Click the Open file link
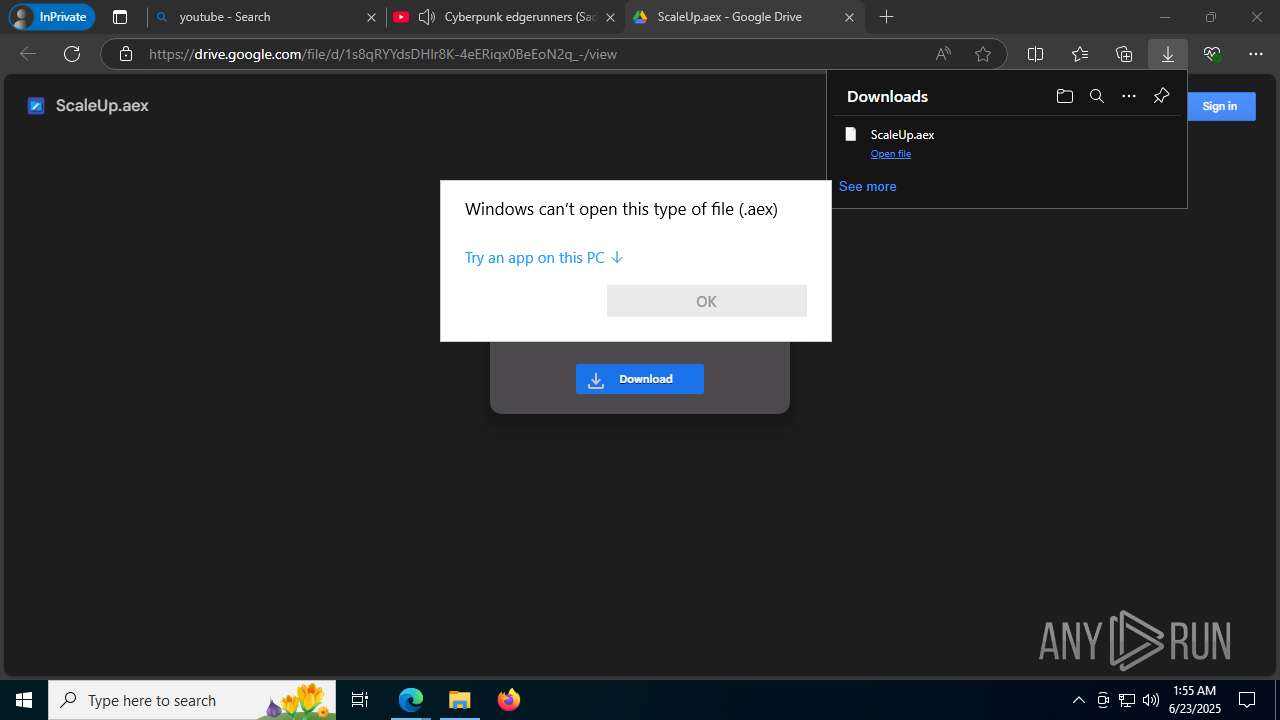The width and height of the screenshot is (1280, 720). point(890,154)
